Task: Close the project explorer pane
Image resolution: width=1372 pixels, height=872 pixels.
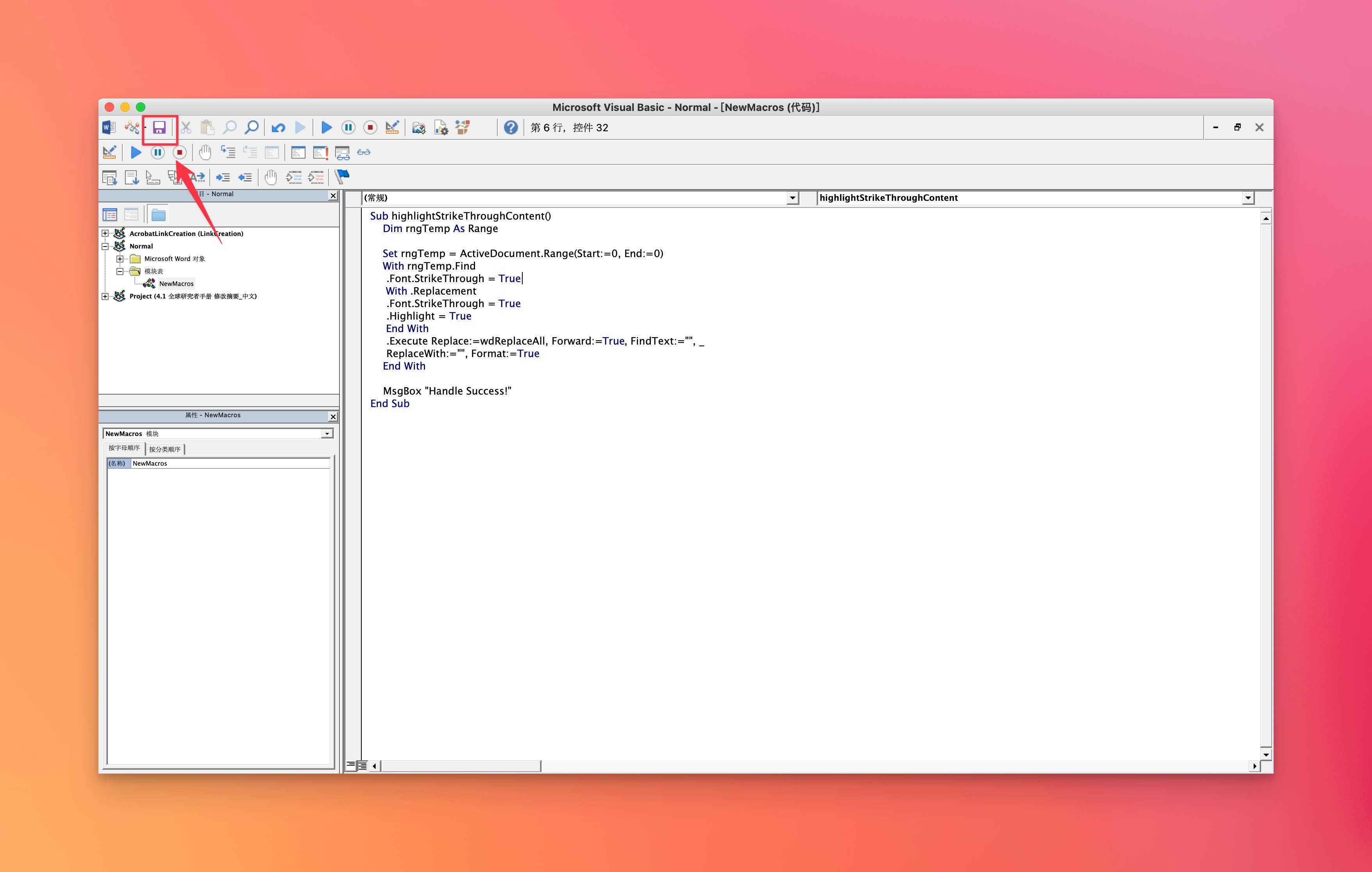Action: click(x=333, y=195)
